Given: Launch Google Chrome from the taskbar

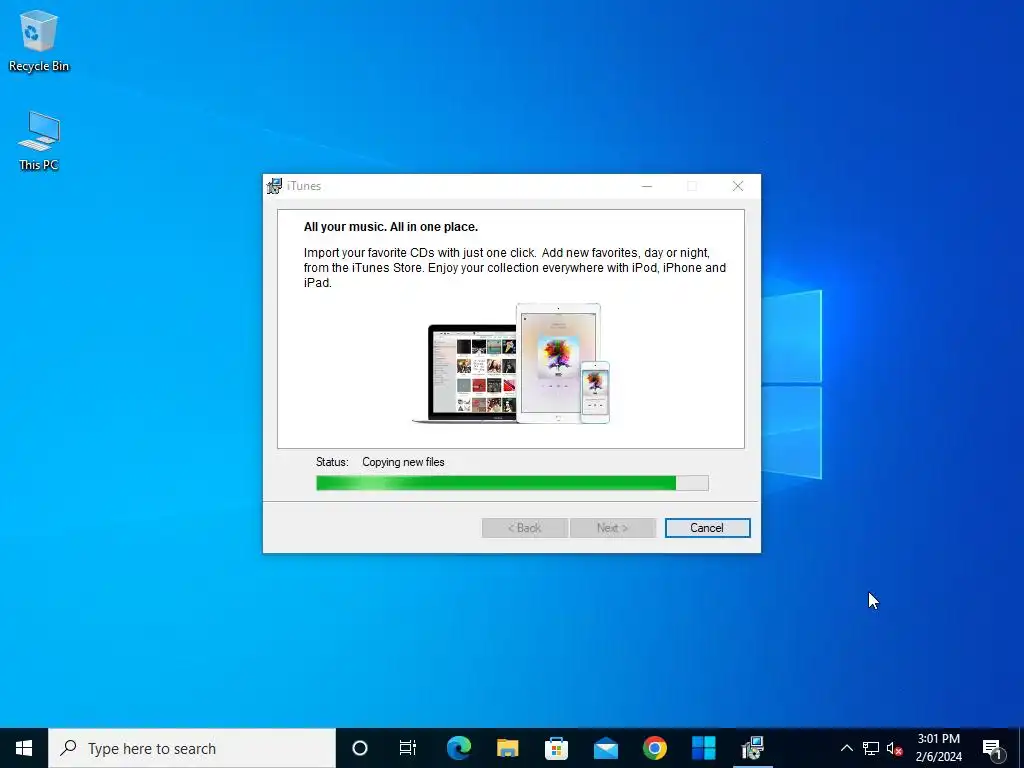Looking at the screenshot, I should pos(654,748).
